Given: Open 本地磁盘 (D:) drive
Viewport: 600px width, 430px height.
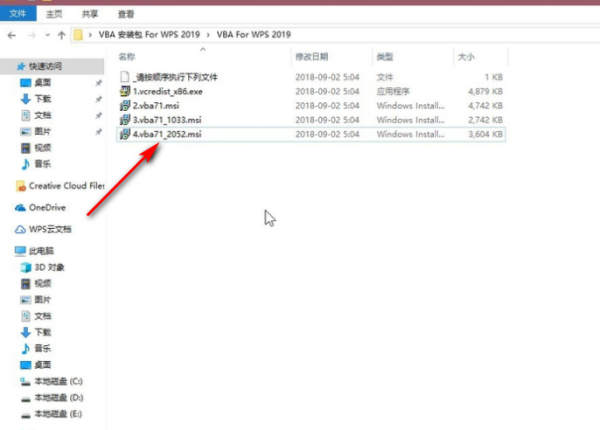Looking at the screenshot, I should click(59, 398).
